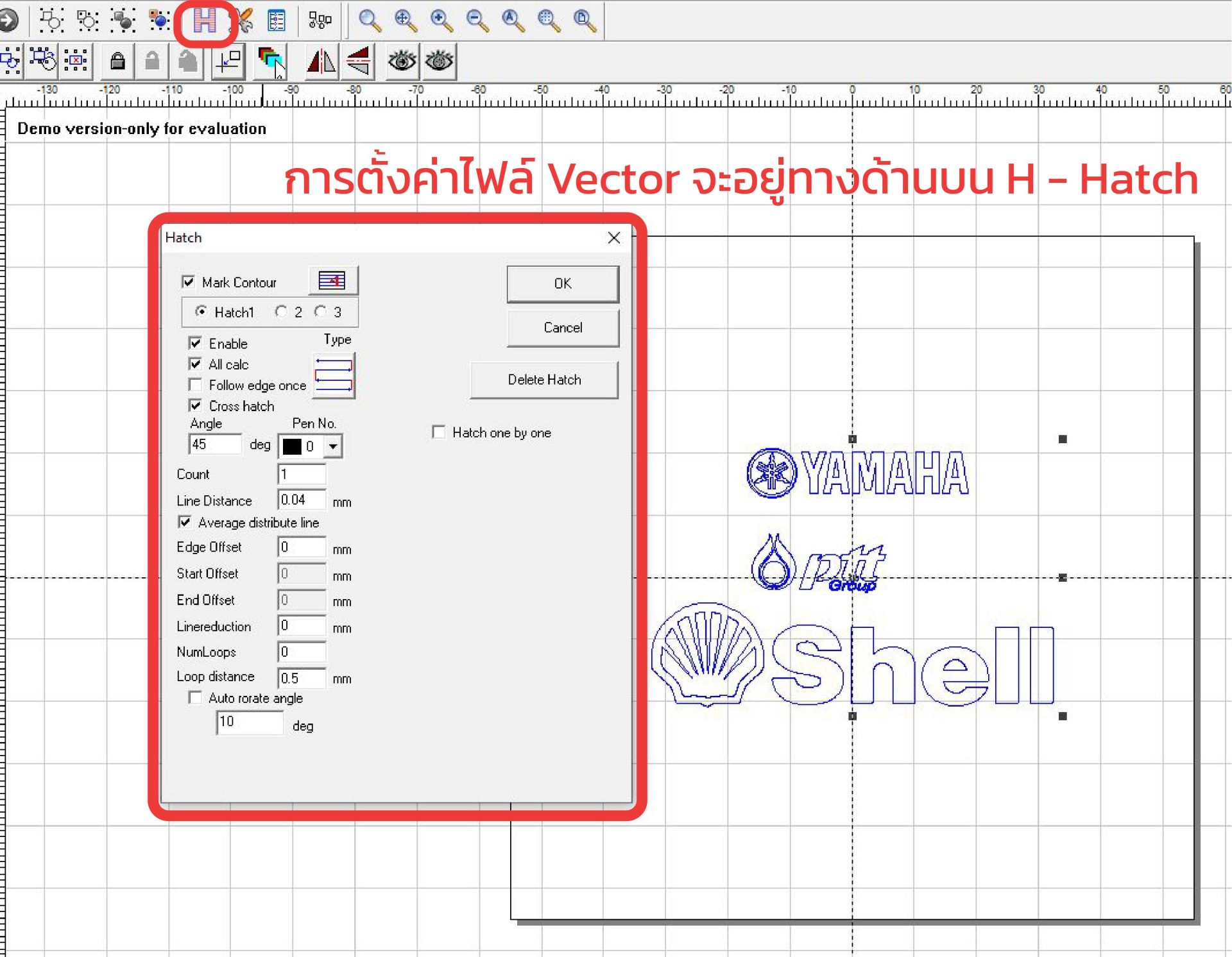1232x957 pixels.
Task: Select hatch radio button 2
Action: point(280,311)
